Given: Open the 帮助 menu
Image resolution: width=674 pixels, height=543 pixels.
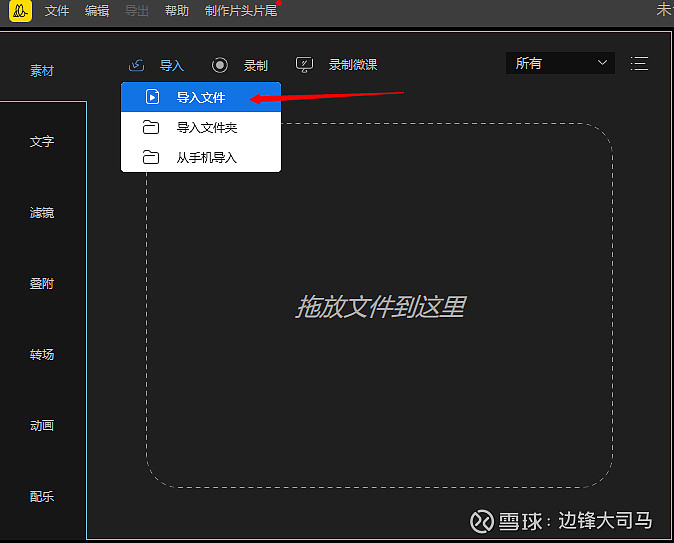Looking at the screenshot, I should click(x=177, y=10).
